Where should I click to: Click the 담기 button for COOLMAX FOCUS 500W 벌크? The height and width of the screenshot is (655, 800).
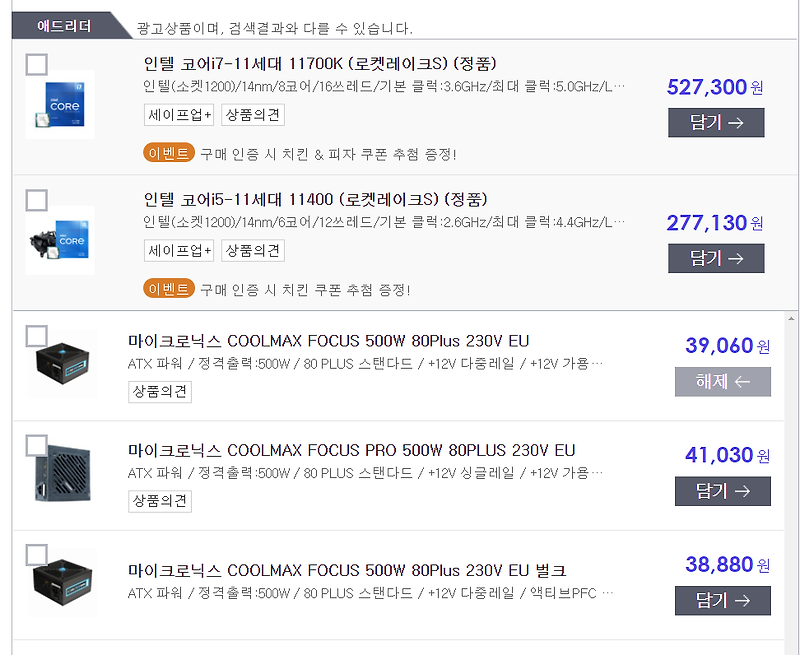[x=722, y=600]
